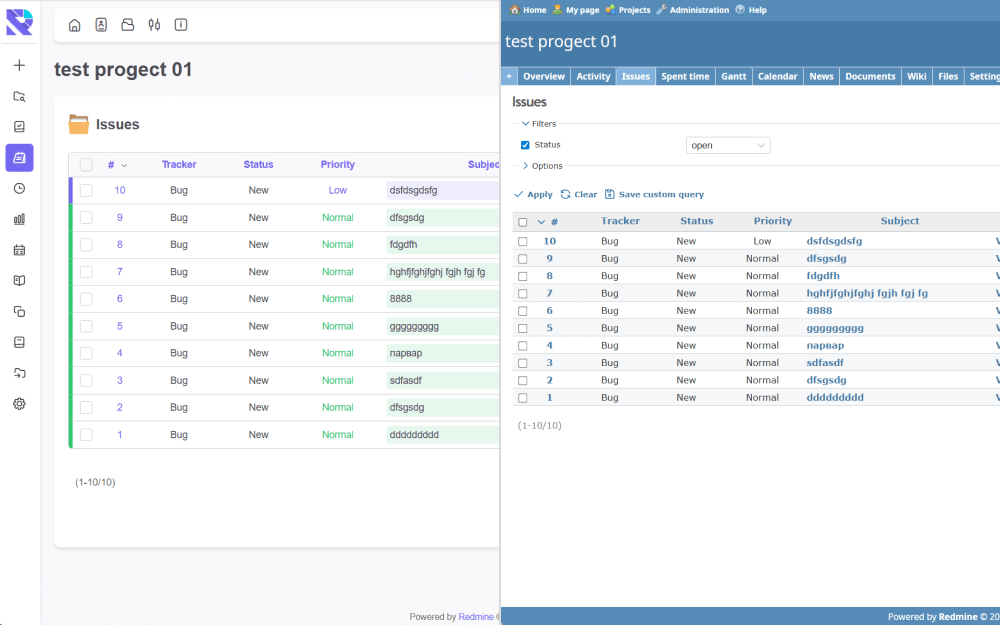The image size is (1000, 625).
Task: Enable the Status filter checkbox
Action: pos(524,144)
